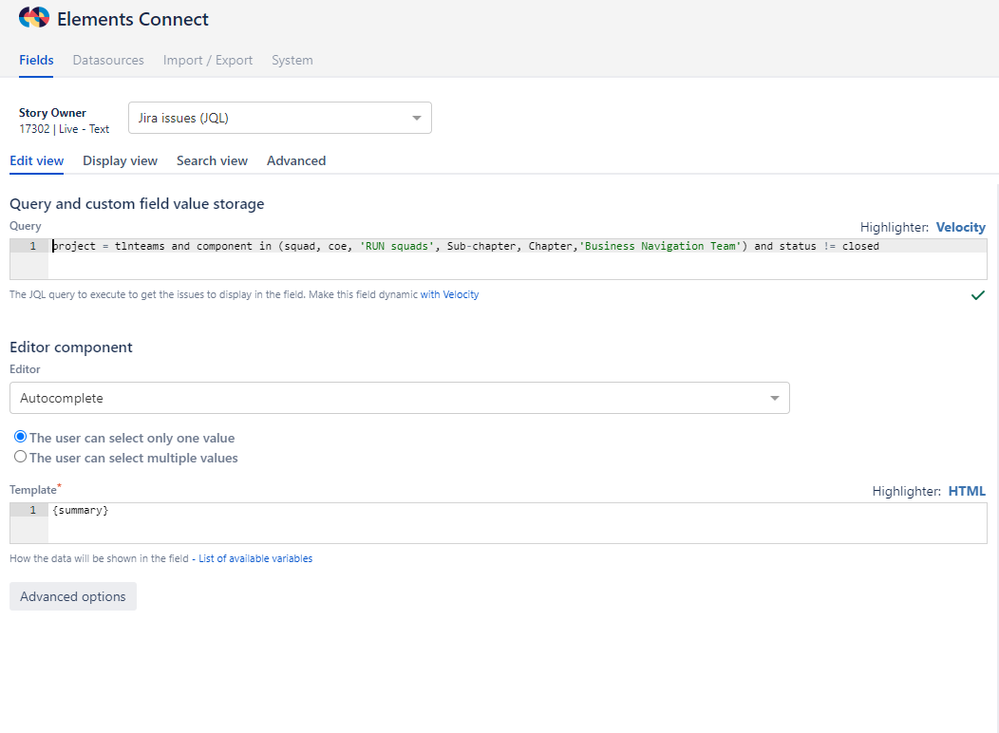Change the HTML highlighter for the template
The image size is (999, 733).
967,491
